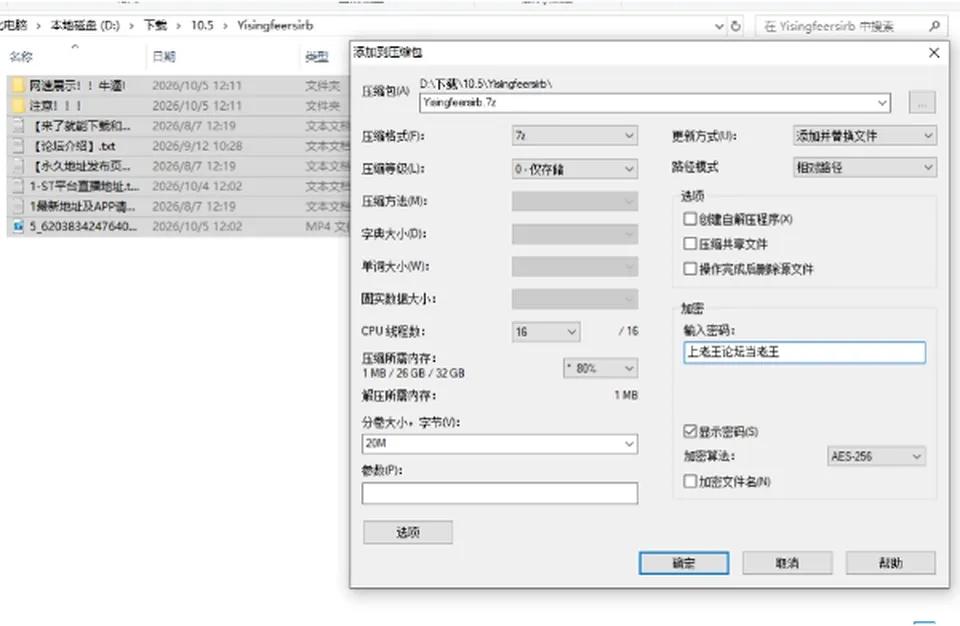Click the date cell 2026/9/12 10:28
The image size is (960, 626).
[x=197, y=146]
